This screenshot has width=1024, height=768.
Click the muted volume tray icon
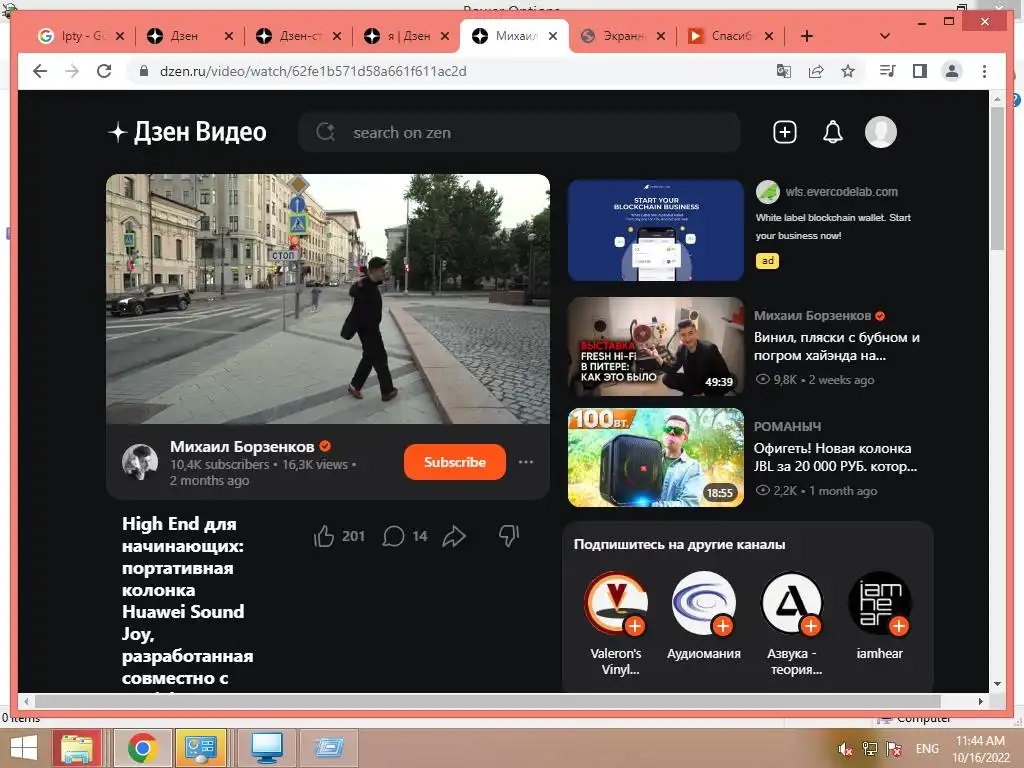tap(846, 748)
